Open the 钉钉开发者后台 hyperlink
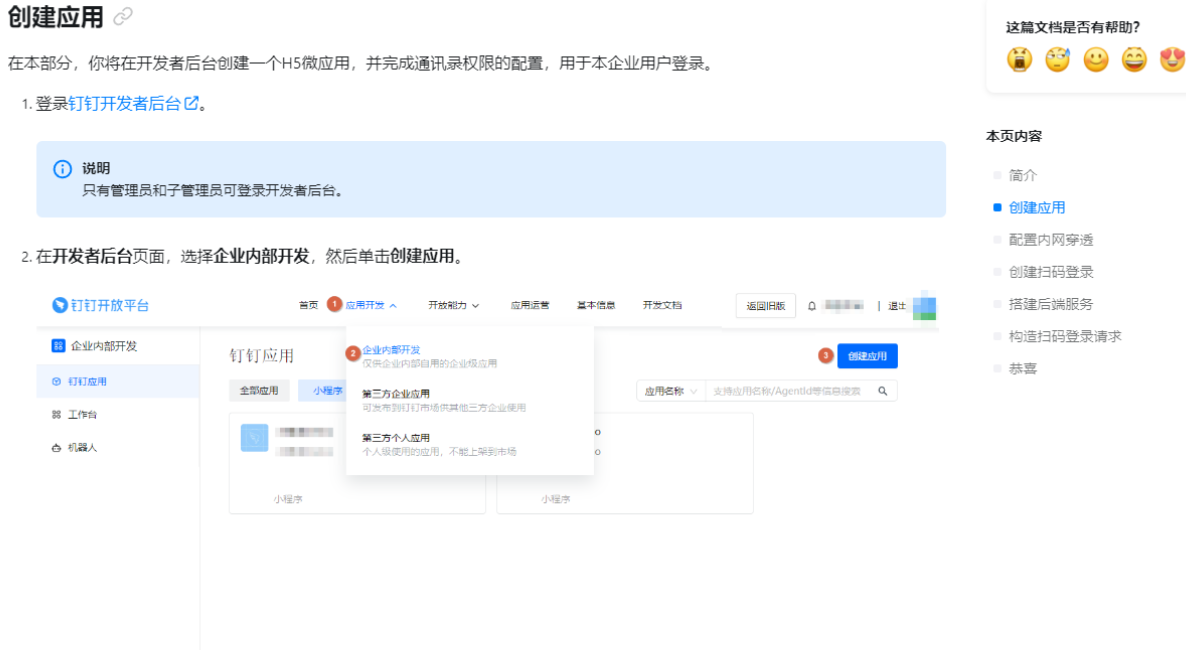 point(125,103)
